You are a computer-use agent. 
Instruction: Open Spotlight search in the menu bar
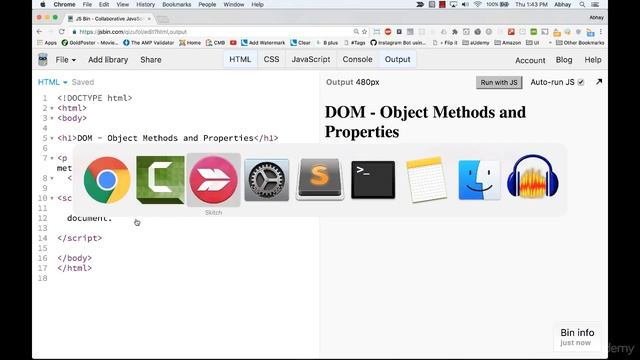[582, 4]
